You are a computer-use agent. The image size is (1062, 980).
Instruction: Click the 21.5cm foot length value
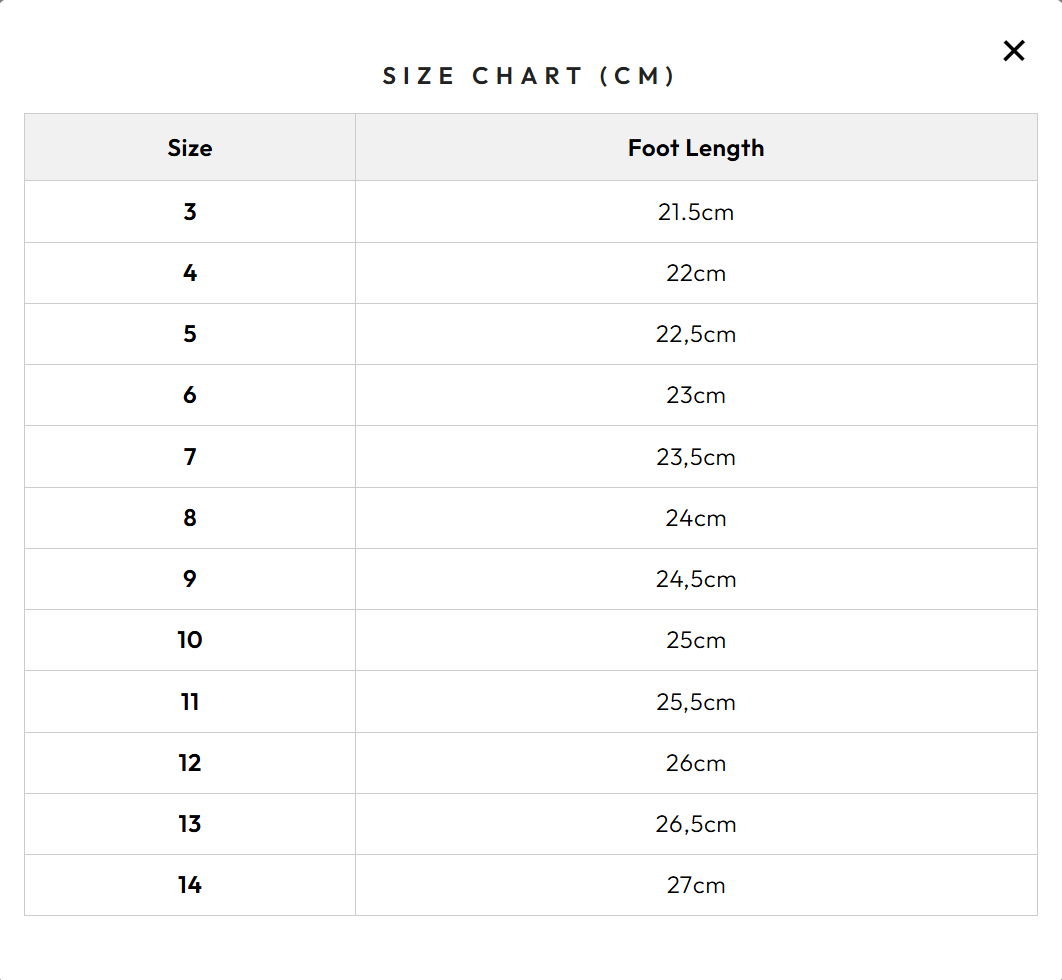[696, 212]
